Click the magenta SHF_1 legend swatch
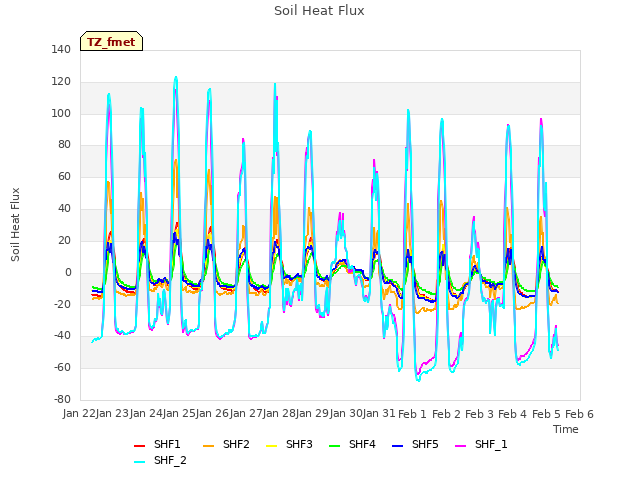Screen dimensions: 640x480 tap(460, 445)
